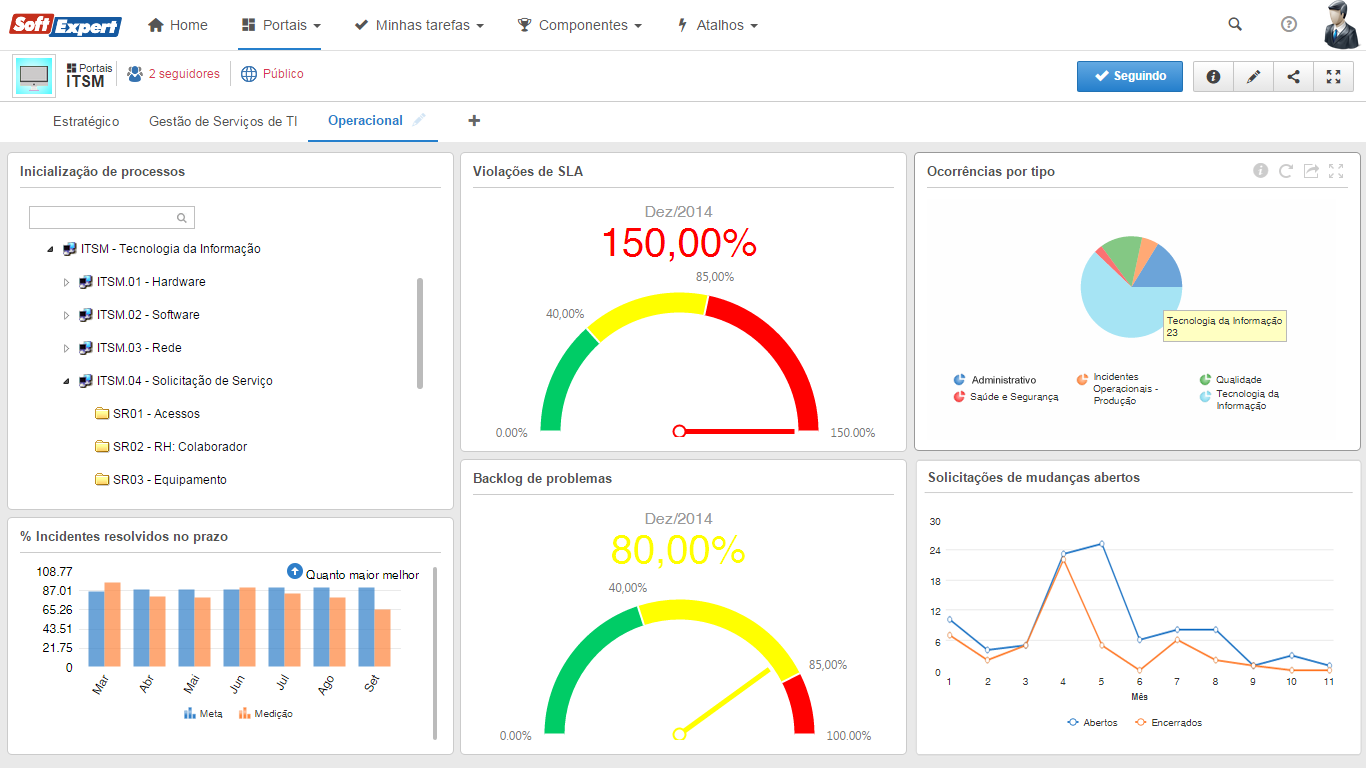Open the help question mark icon
Viewport: 1366px width, 768px height.
[x=1289, y=25]
